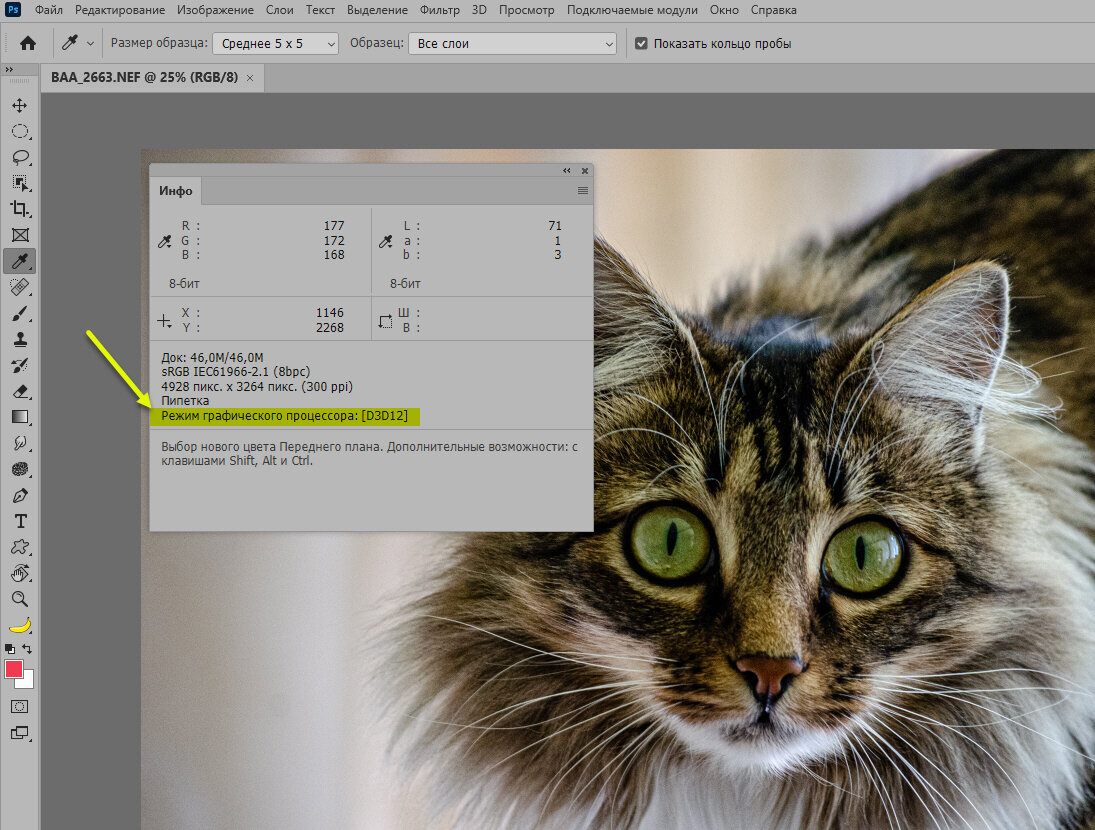Screen dimensions: 1095x830
Task: Collapse the Инфо panel to icons
Action: 566,170
